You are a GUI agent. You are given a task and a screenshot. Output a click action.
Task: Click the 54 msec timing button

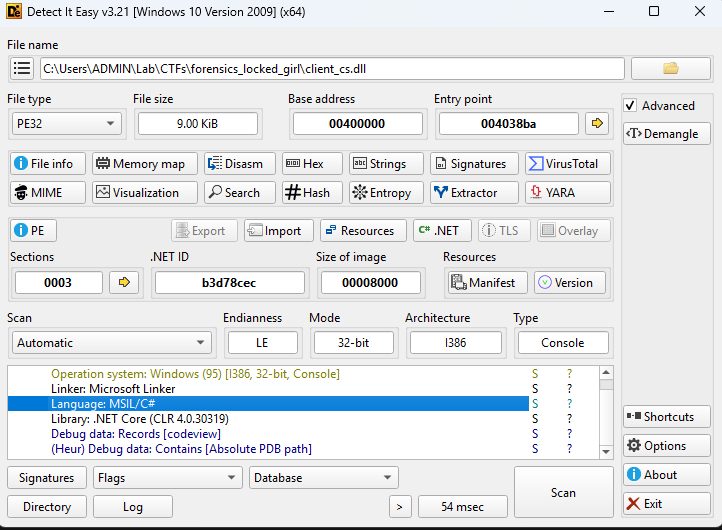(x=463, y=507)
